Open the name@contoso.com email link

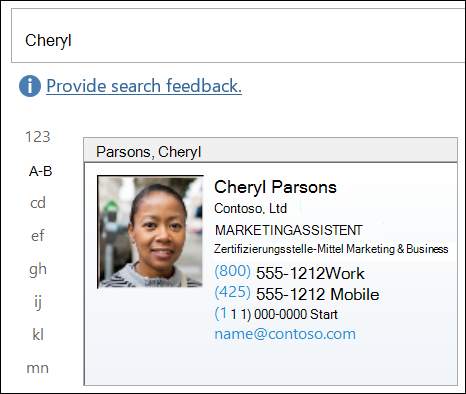[285, 334]
